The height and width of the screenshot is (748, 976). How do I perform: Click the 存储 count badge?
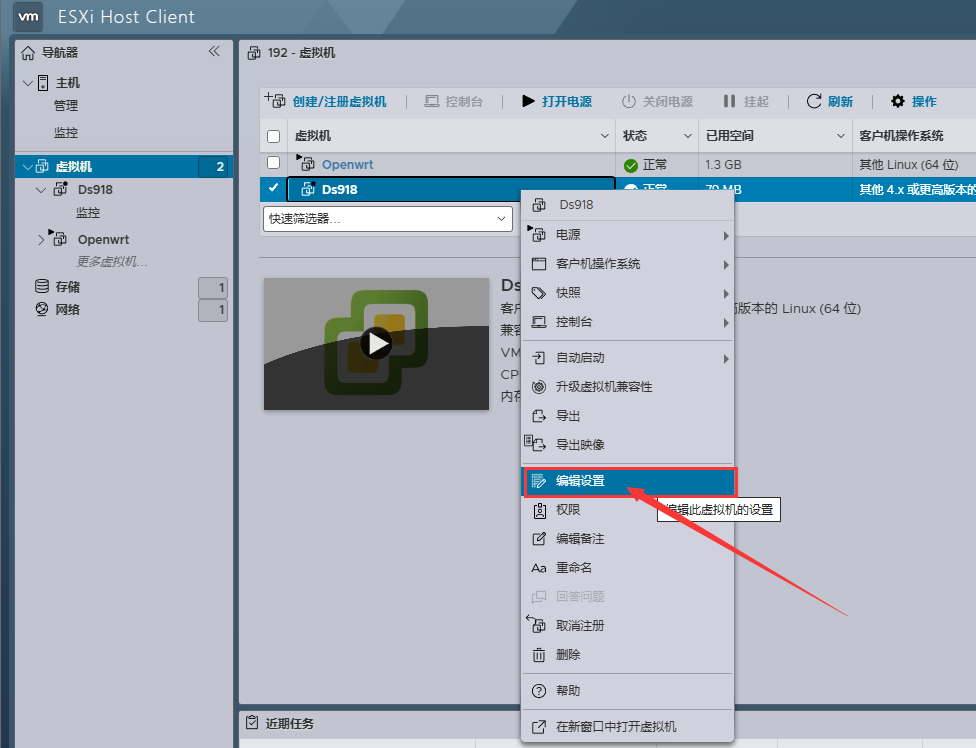[213, 288]
